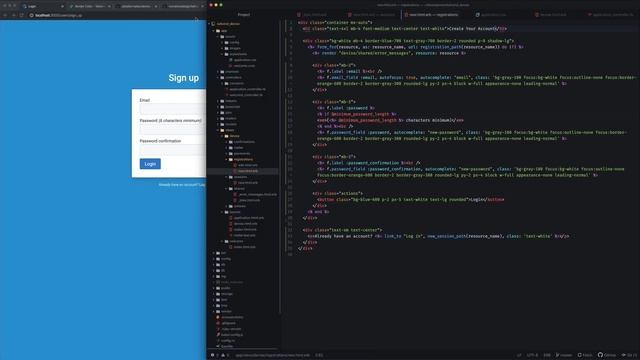Open the application_controller.rb editor tab
Screen dimensions: 640x360
(x=611, y=15)
